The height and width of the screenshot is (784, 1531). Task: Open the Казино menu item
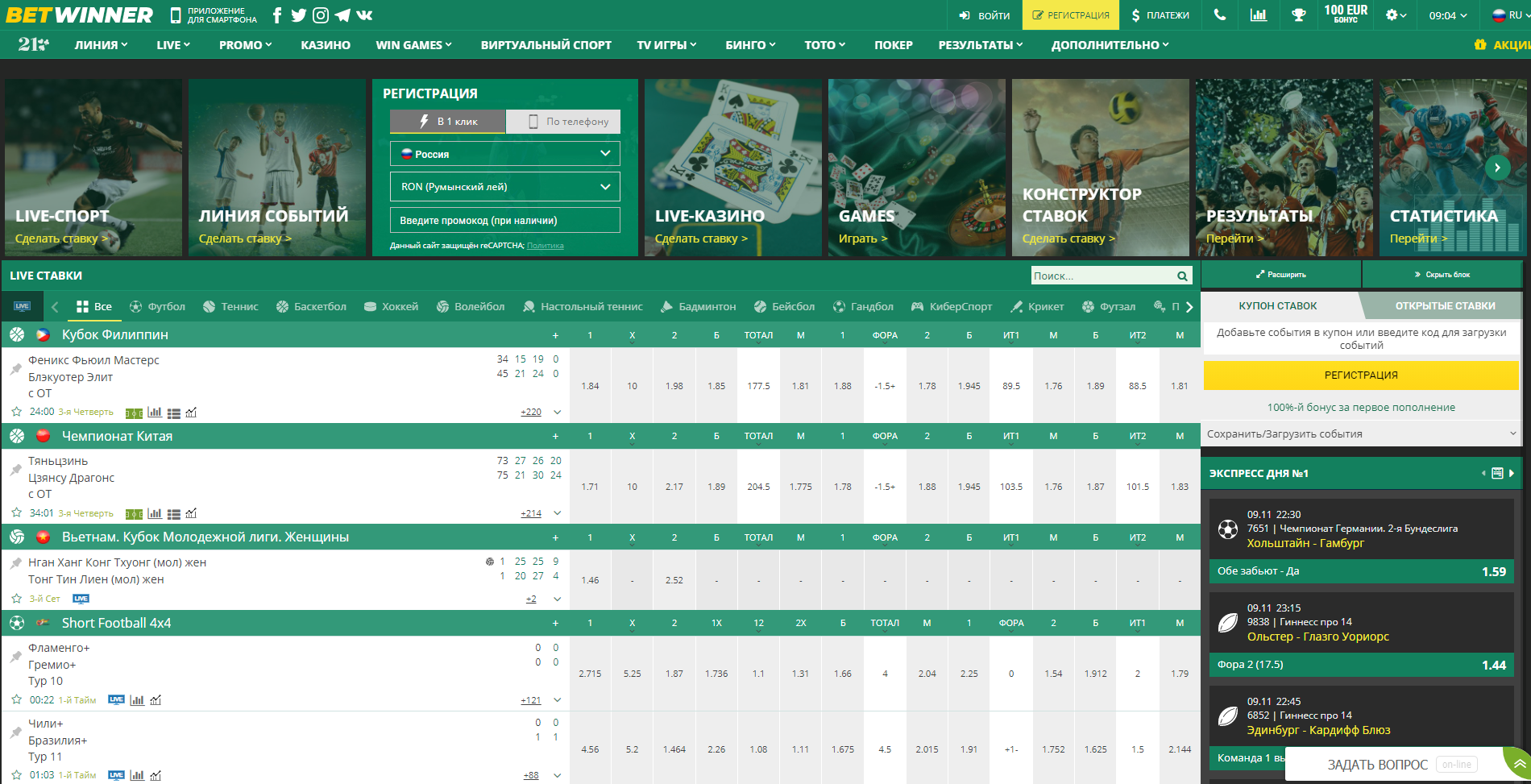pos(326,45)
